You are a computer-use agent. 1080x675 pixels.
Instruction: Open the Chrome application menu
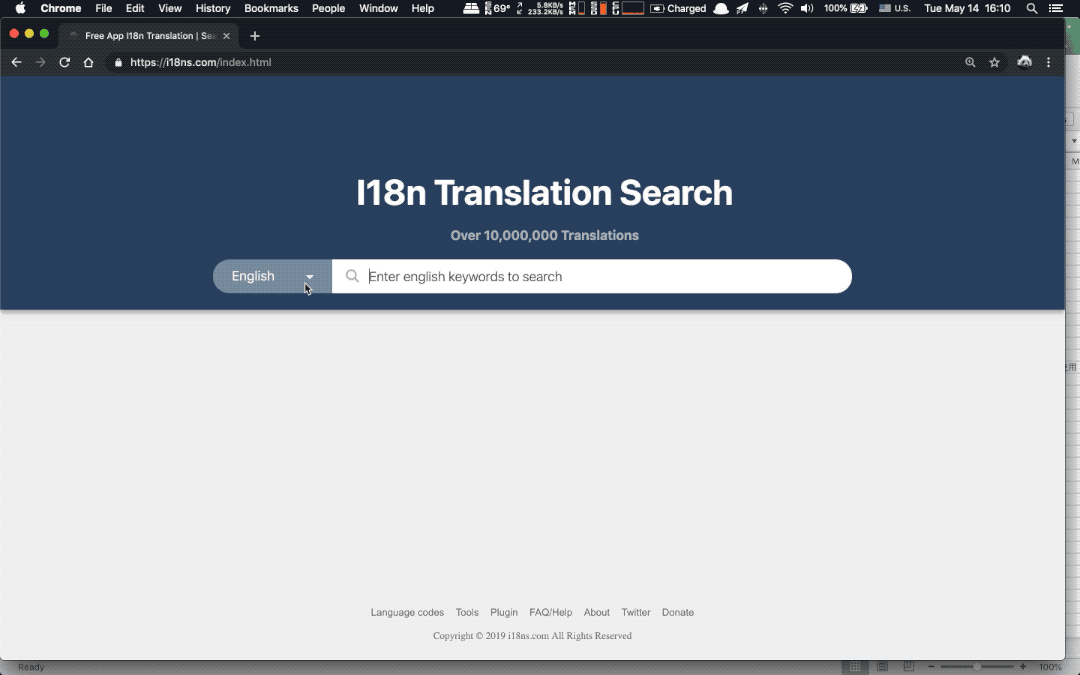(x=61, y=8)
